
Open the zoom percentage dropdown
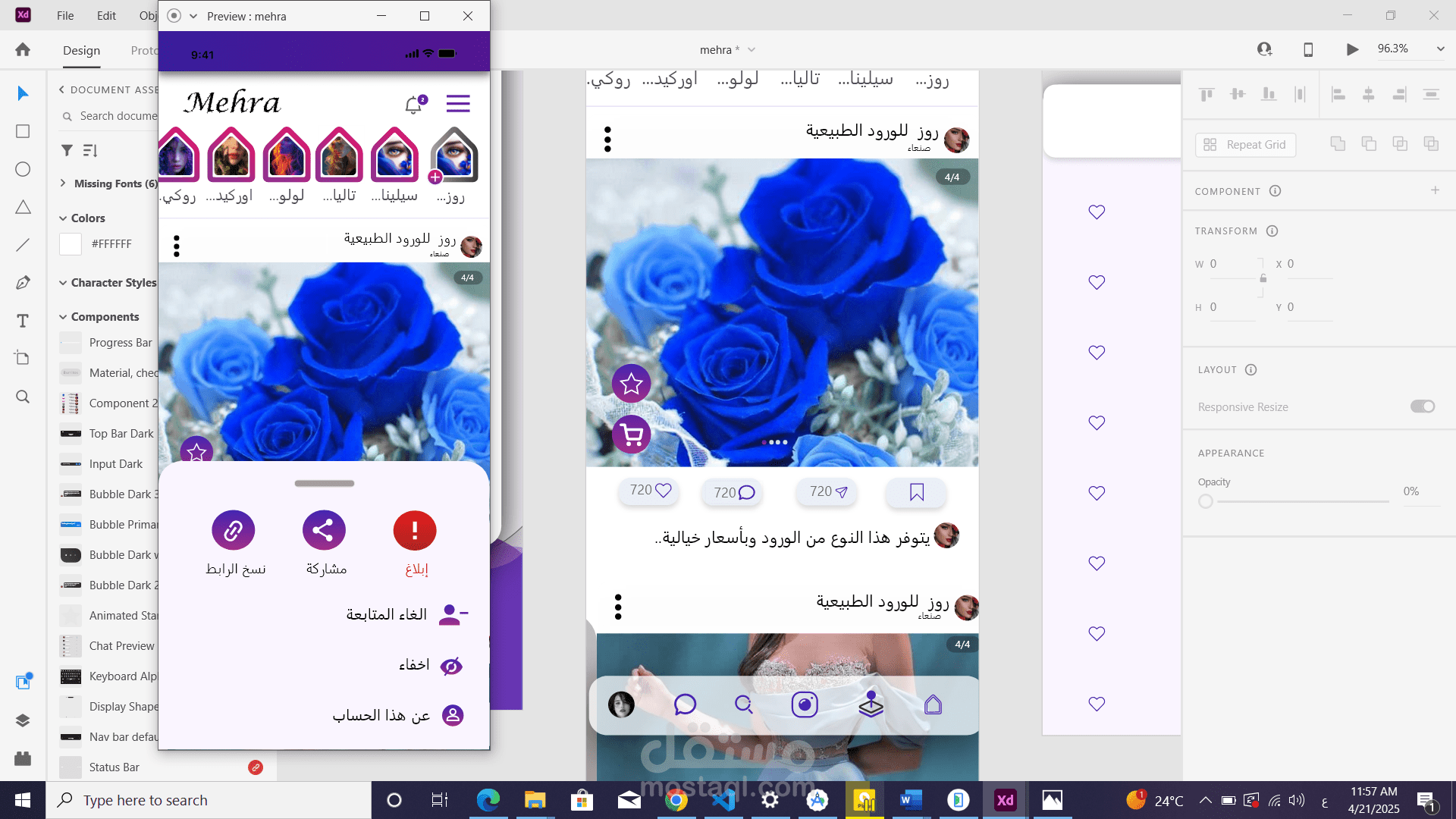[x=1440, y=49]
